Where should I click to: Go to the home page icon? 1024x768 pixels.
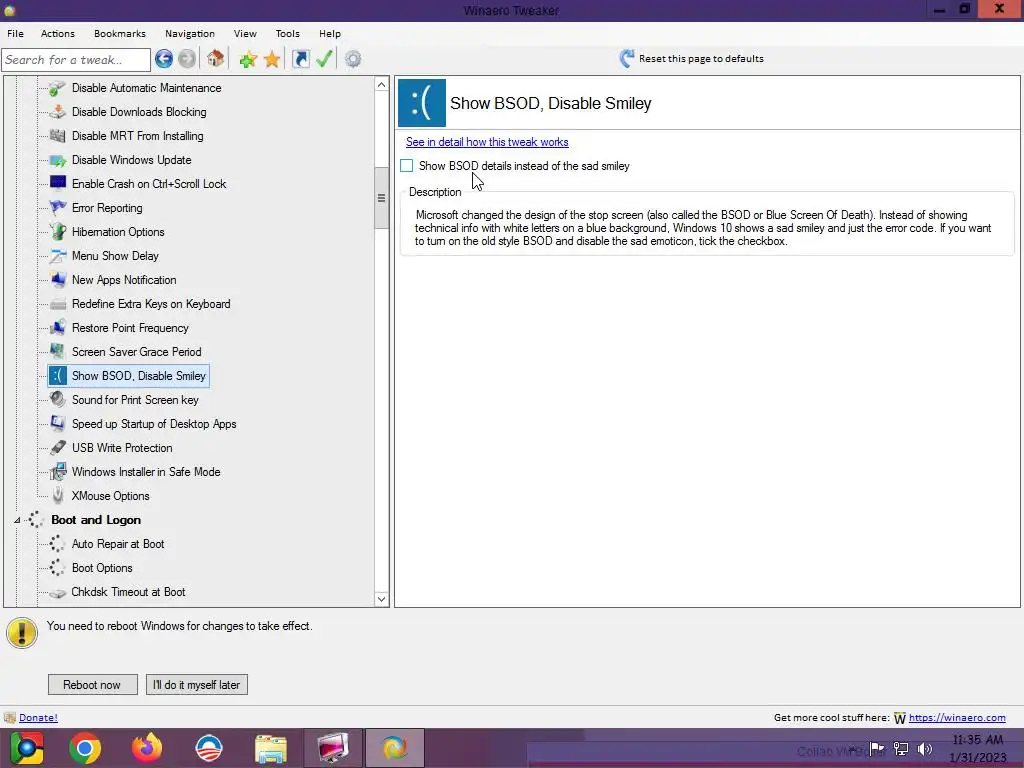(x=216, y=59)
